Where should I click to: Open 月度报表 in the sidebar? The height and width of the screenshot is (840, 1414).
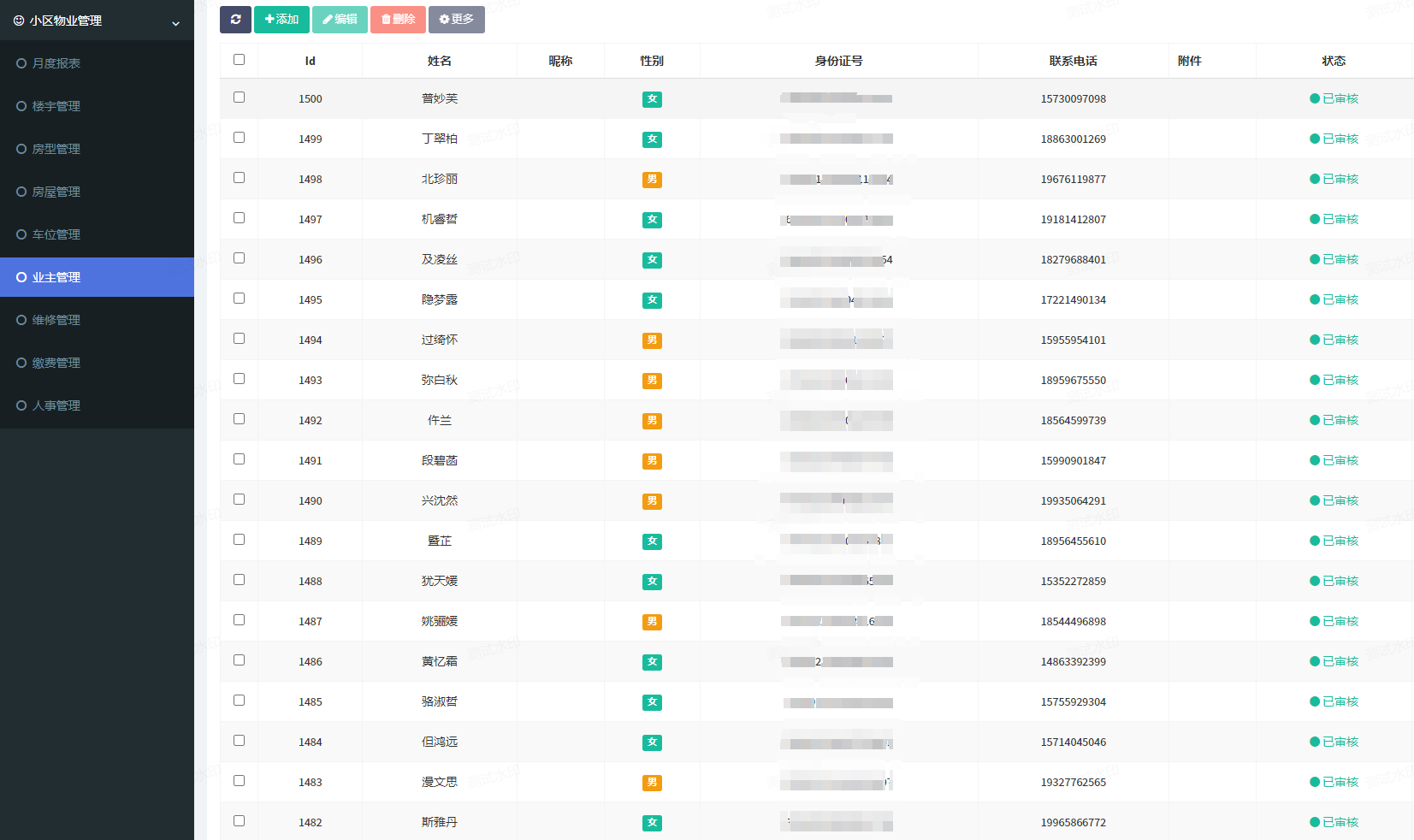[56, 63]
